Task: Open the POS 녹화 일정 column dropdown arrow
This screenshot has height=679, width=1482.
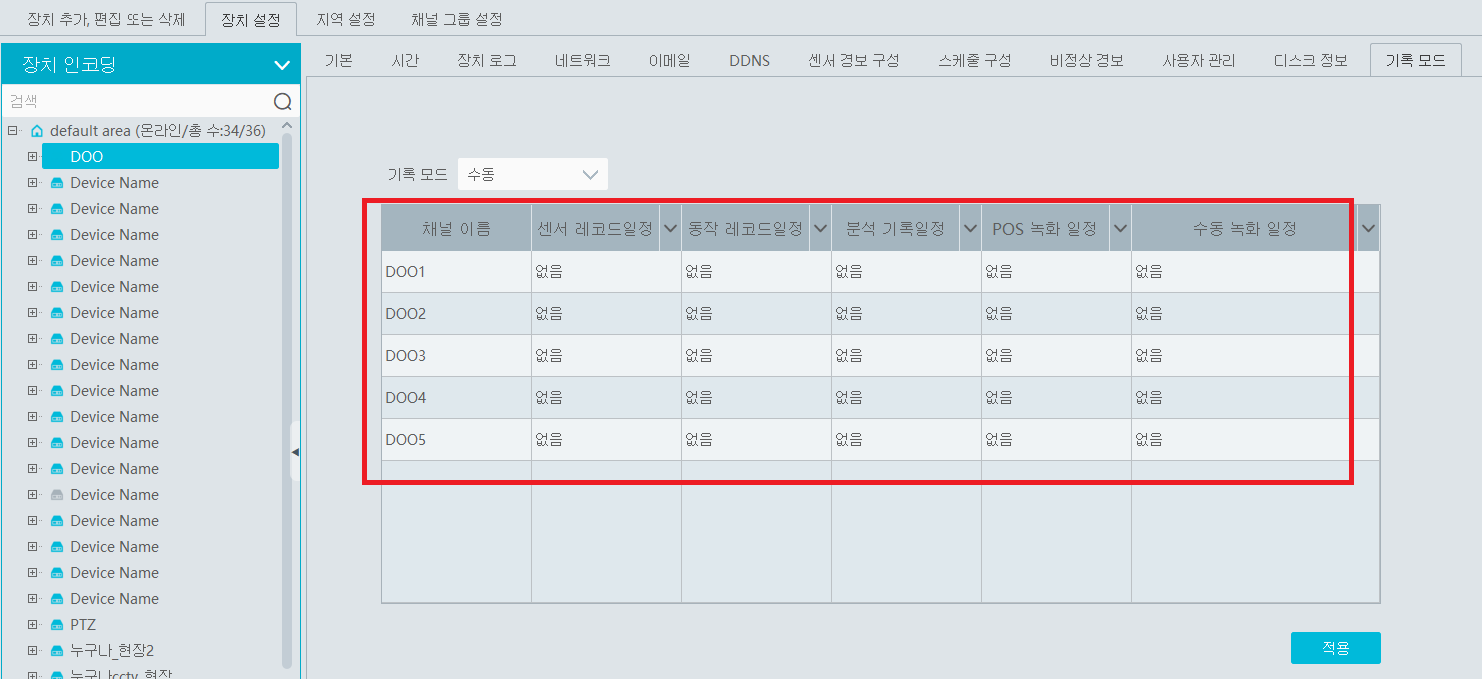Action: coord(1119,229)
